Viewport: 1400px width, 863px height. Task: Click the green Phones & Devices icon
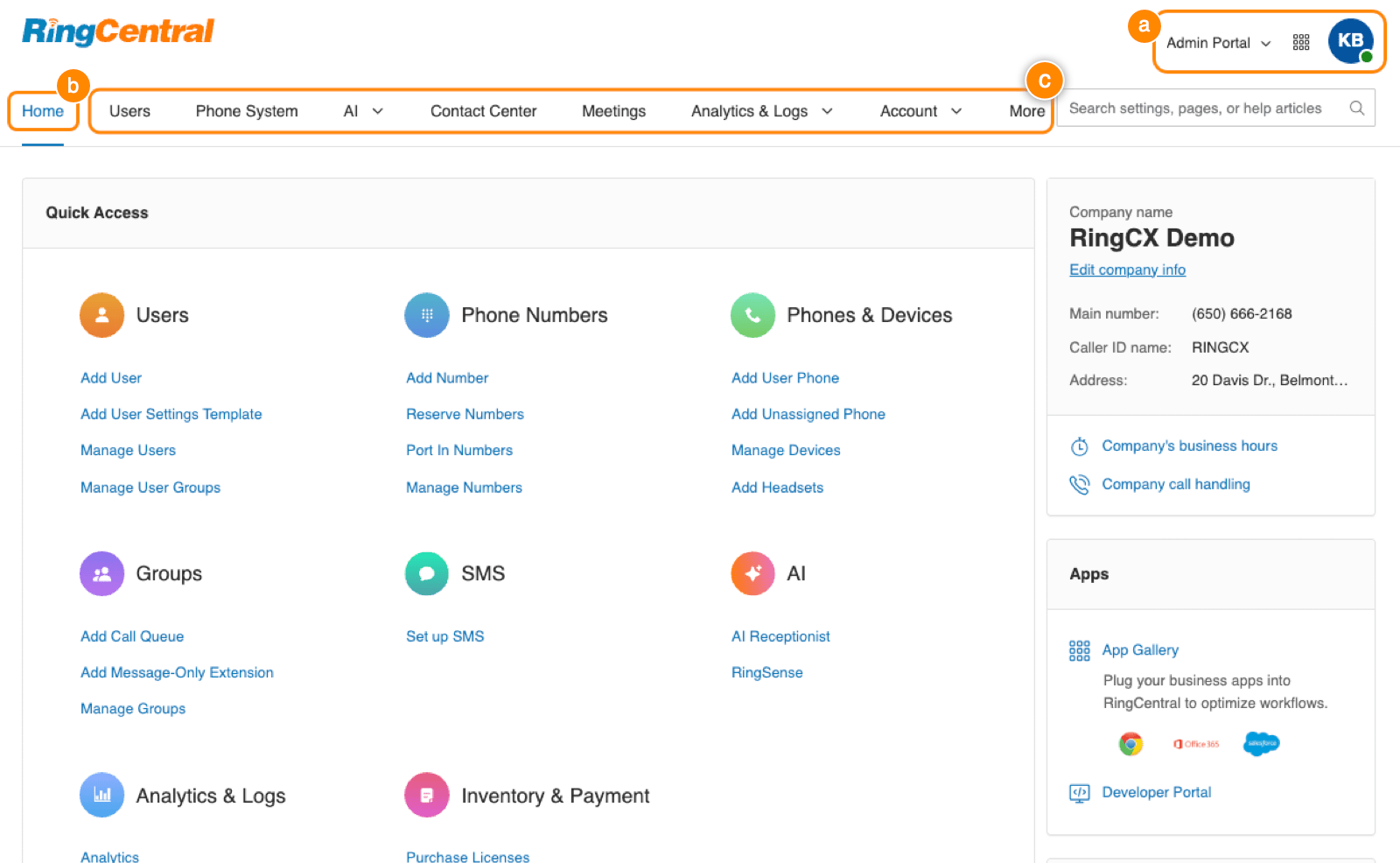click(752, 315)
